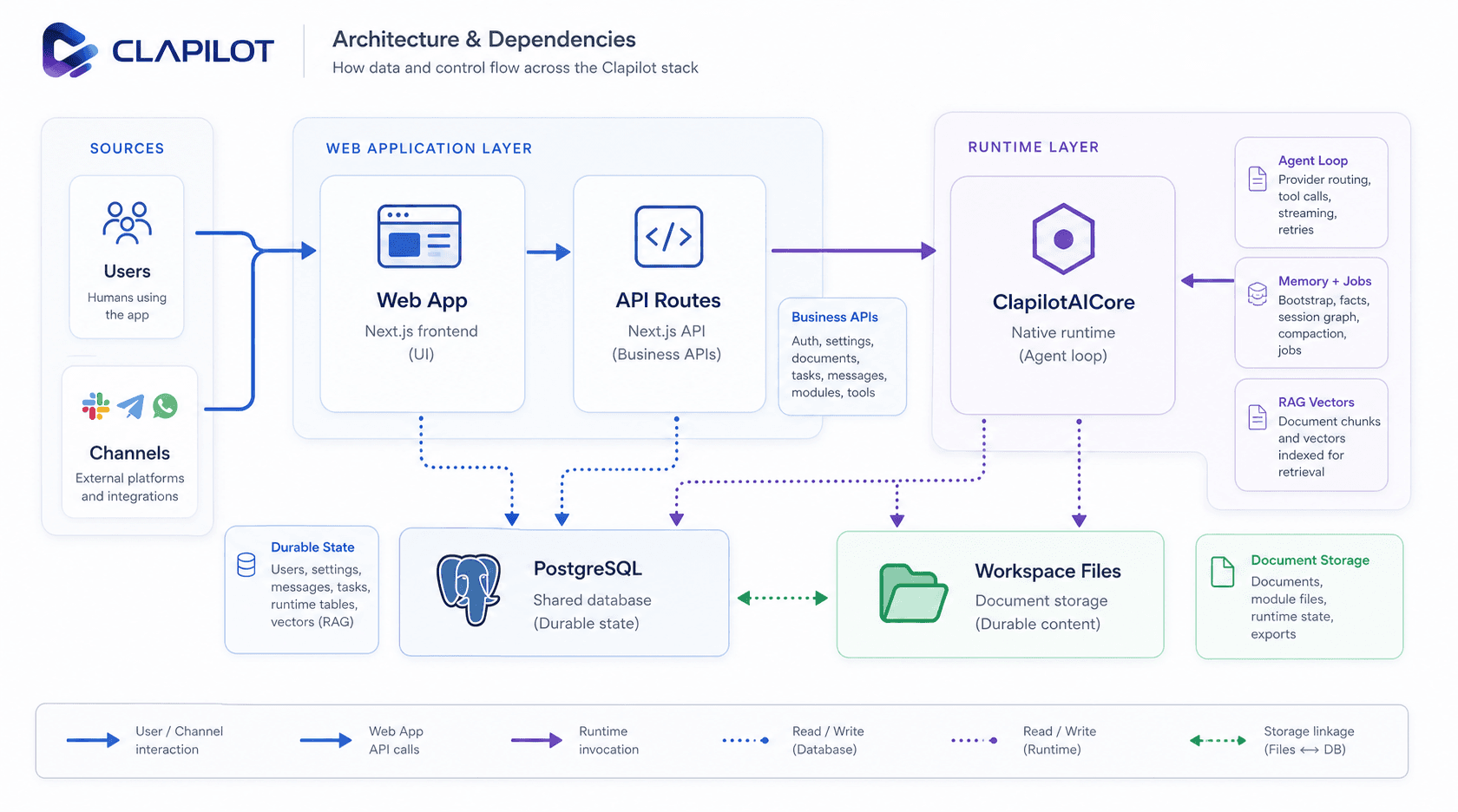Click the User / Channel interaction legend arrow
This screenshot has width=1458, height=812.
pos(94,740)
